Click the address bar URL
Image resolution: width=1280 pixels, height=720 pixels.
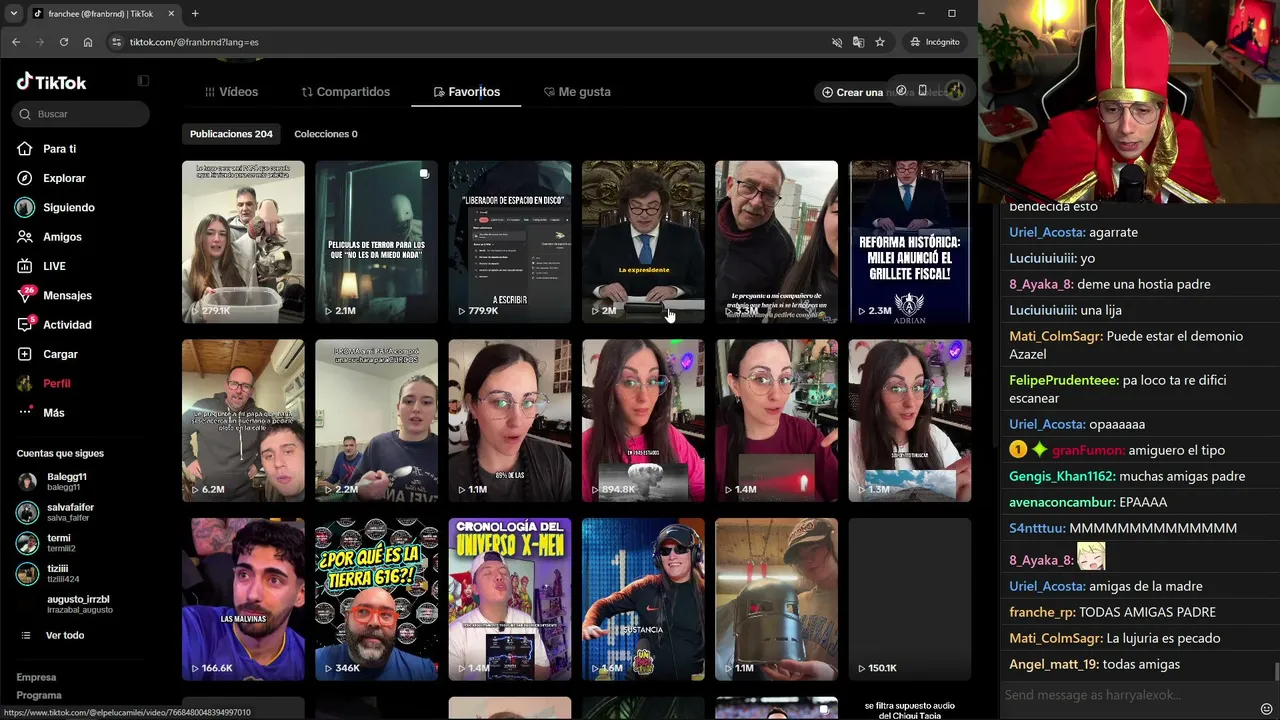(194, 42)
